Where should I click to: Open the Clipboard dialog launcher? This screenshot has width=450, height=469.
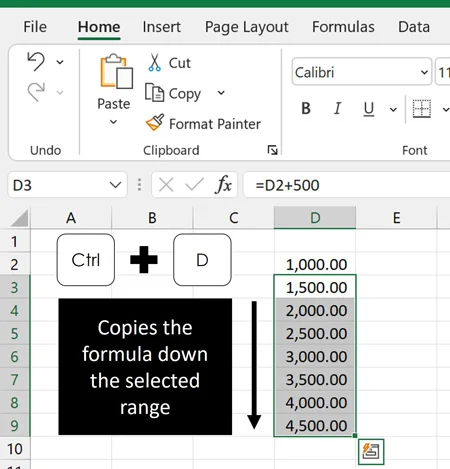tap(272, 150)
